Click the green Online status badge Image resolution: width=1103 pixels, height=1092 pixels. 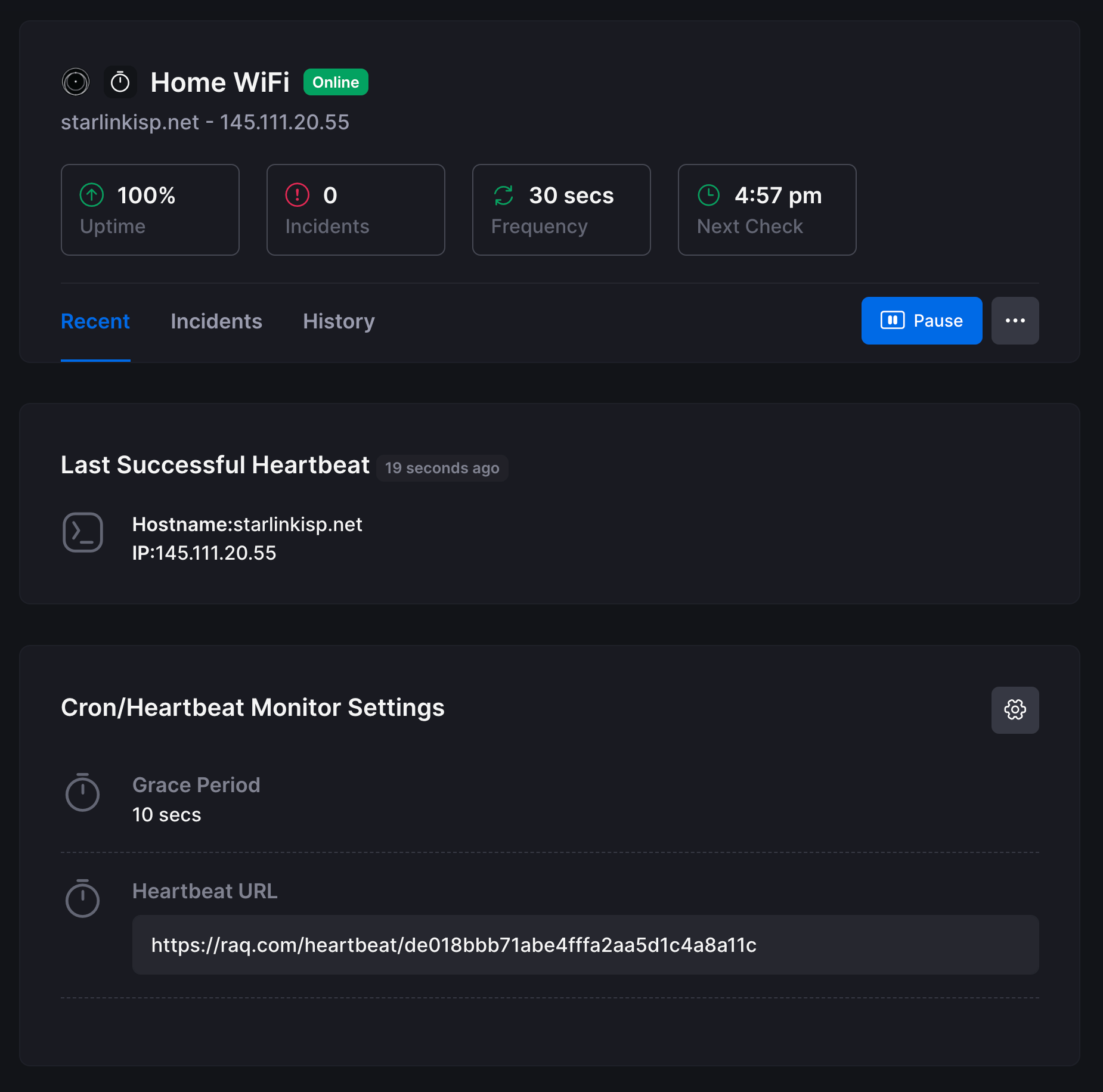coord(336,82)
